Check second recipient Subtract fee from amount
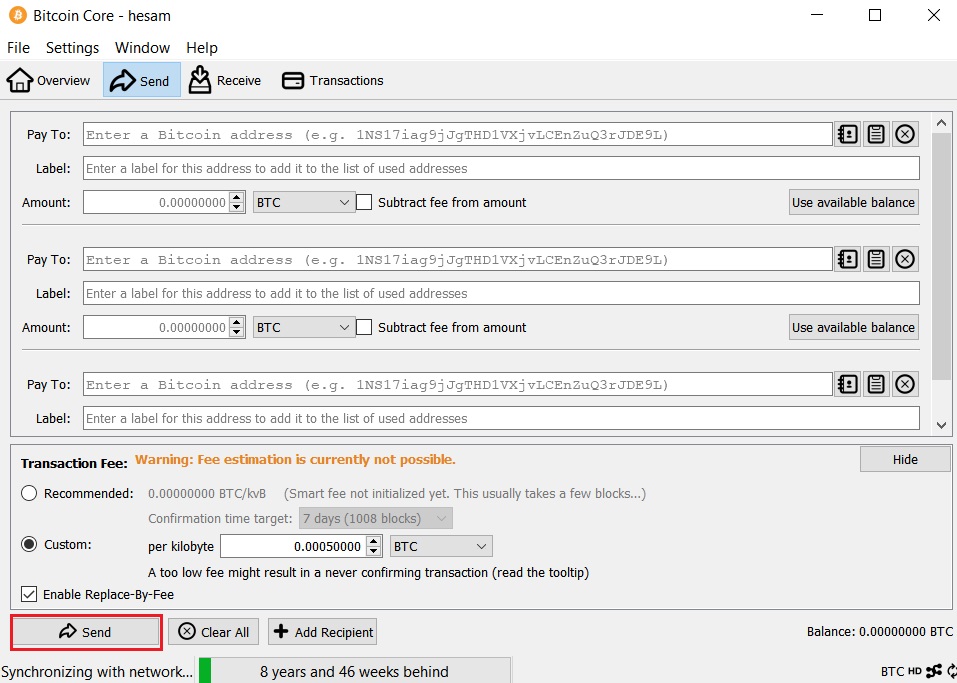This screenshot has height=683, width=957. coord(364,327)
